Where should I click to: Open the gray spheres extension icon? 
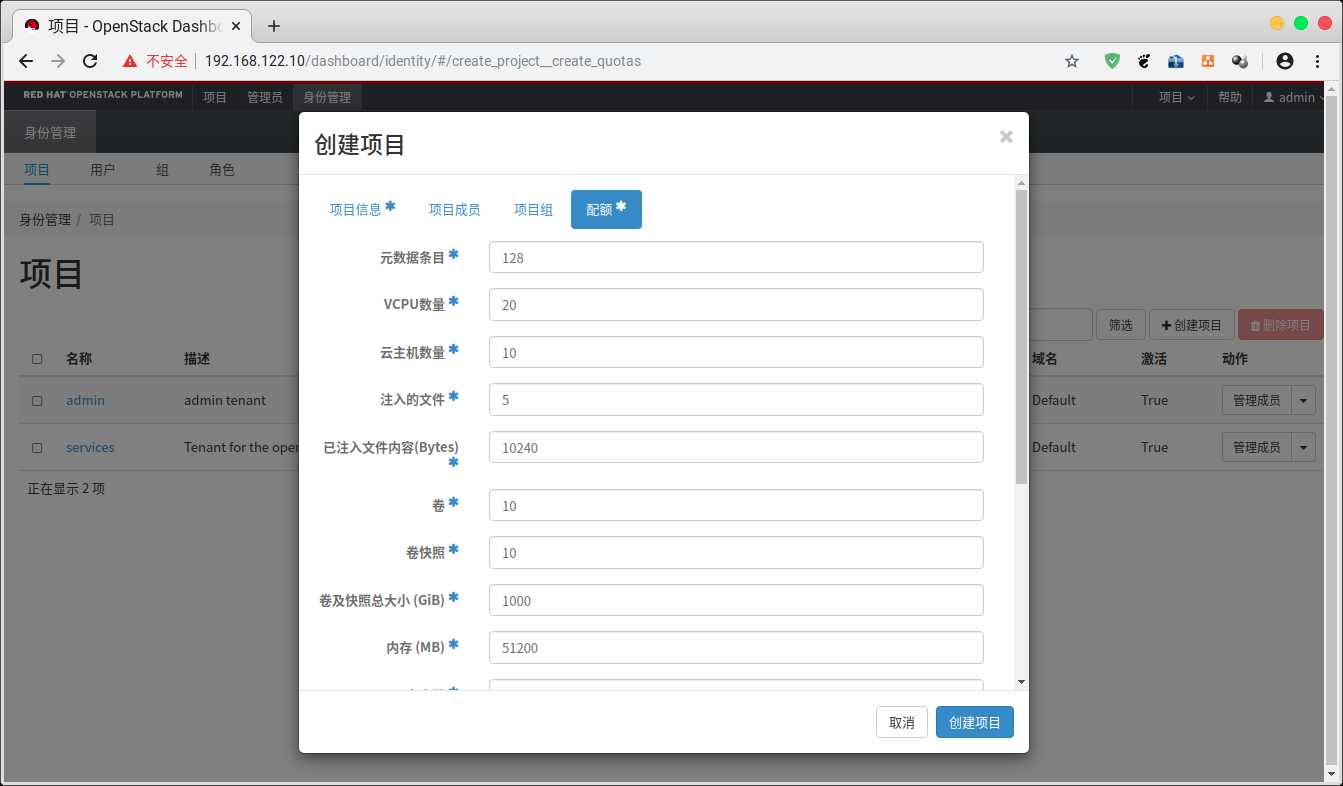click(1240, 61)
